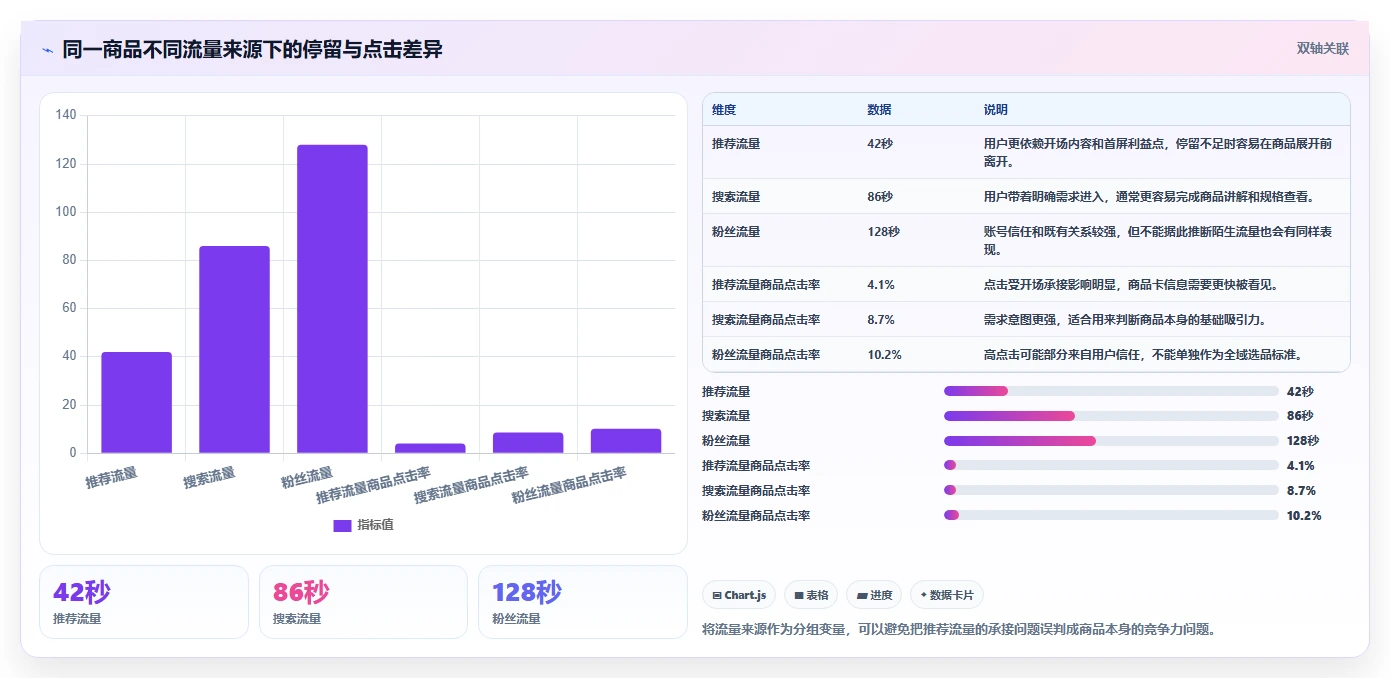Image resolution: width=1390 pixels, height=678 pixels.
Task: Toggle the 指标值 legend item in the chart
Action: 364,525
